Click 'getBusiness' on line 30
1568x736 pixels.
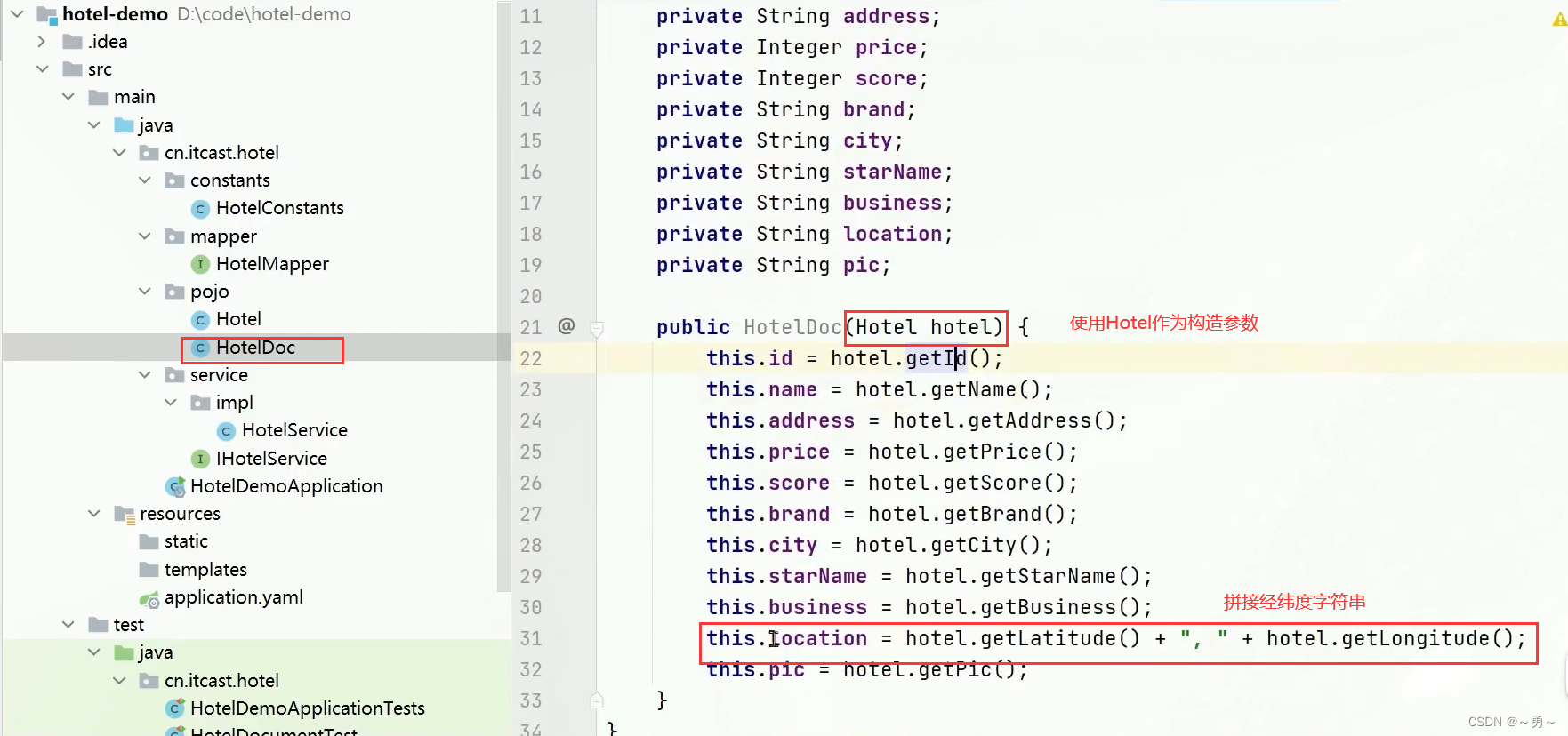pos(1048,607)
